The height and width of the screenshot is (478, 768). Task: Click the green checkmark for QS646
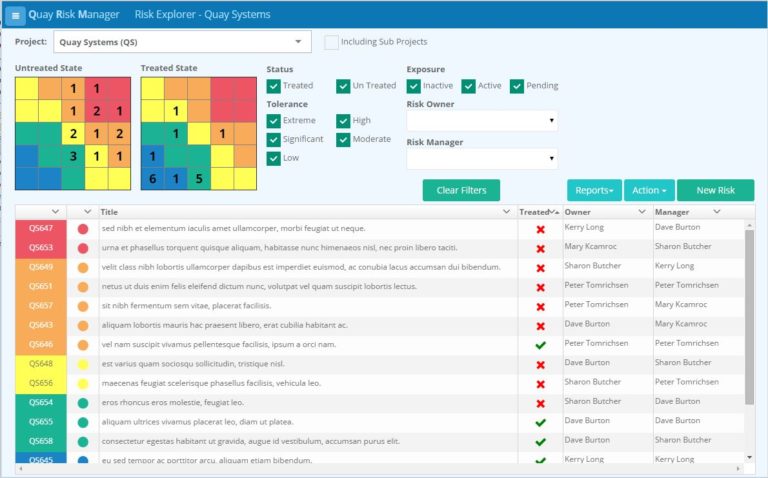(x=540, y=345)
